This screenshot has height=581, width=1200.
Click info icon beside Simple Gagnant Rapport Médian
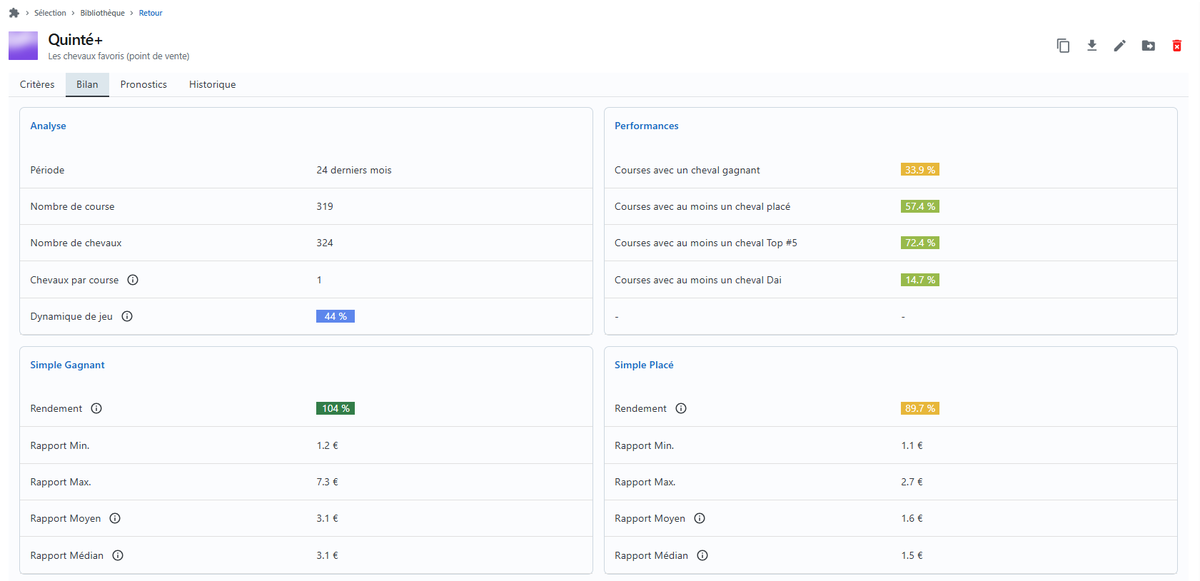pyautogui.click(x=118, y=555)
